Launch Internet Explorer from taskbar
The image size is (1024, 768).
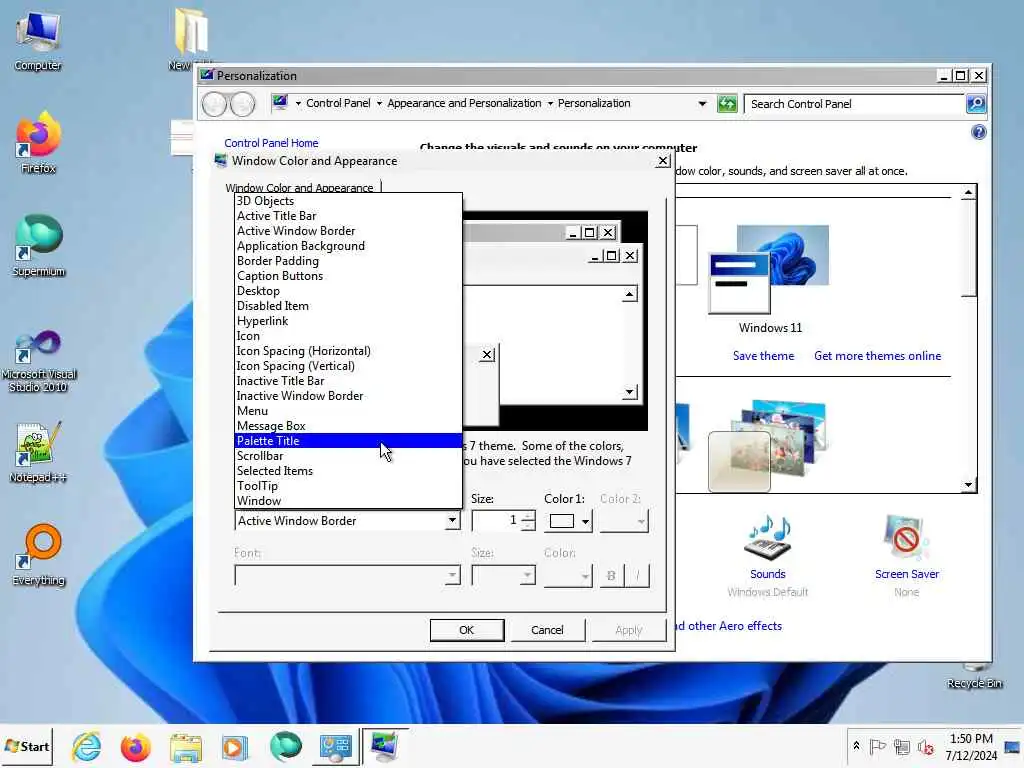tap(87, 746)
